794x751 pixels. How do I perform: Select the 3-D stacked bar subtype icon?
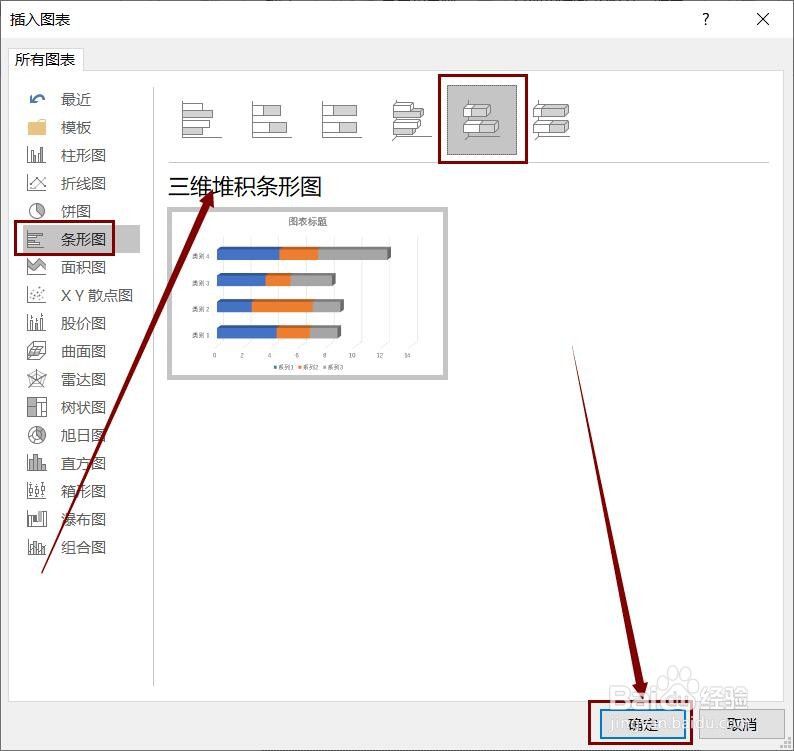pyautogui.click(x=482, y=120)
